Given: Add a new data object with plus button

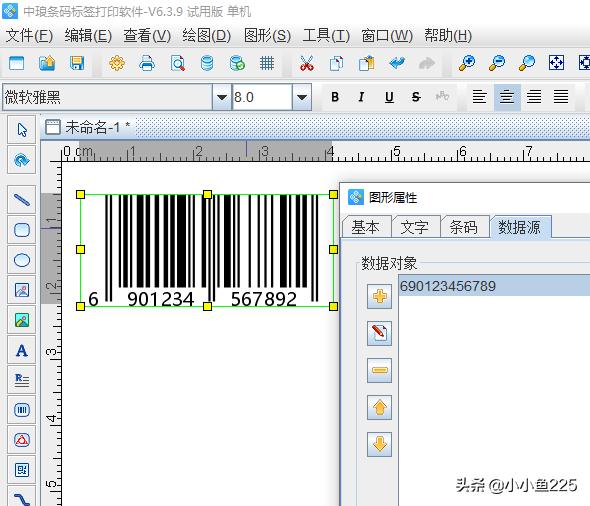Looking at the screenshot, I should (x=379, y=296).
